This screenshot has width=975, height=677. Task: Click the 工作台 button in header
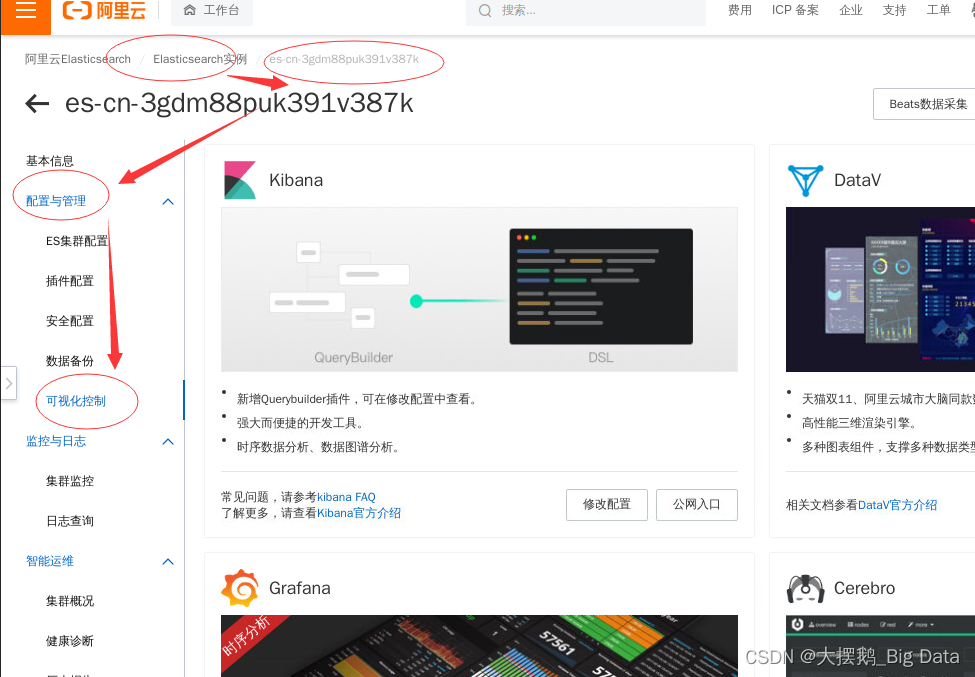pos(212,11)
